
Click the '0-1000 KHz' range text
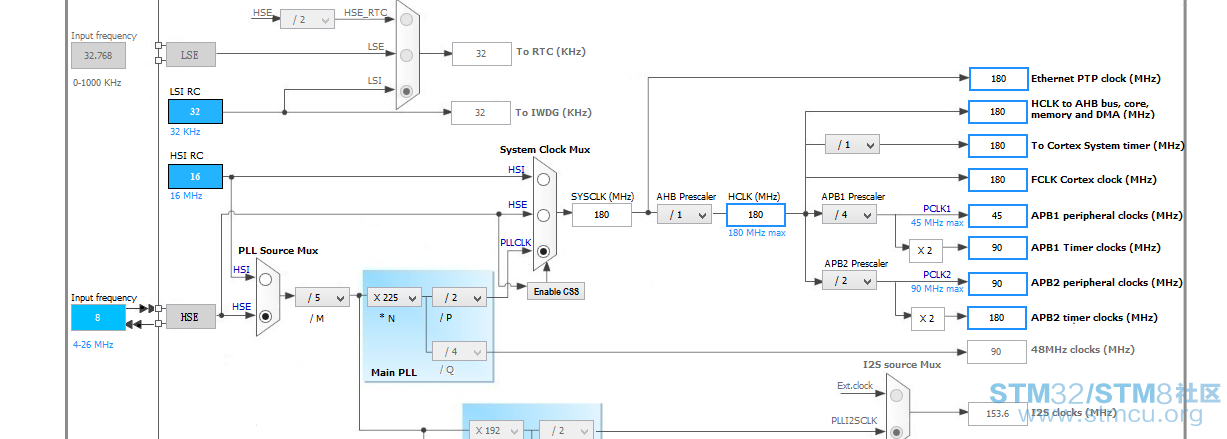coord(98,83)
